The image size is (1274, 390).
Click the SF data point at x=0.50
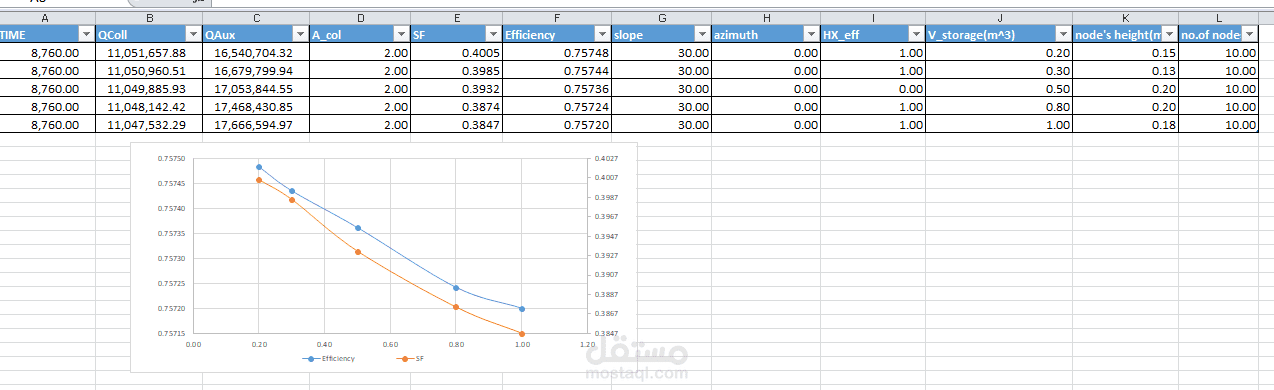(x=358, y=252)
